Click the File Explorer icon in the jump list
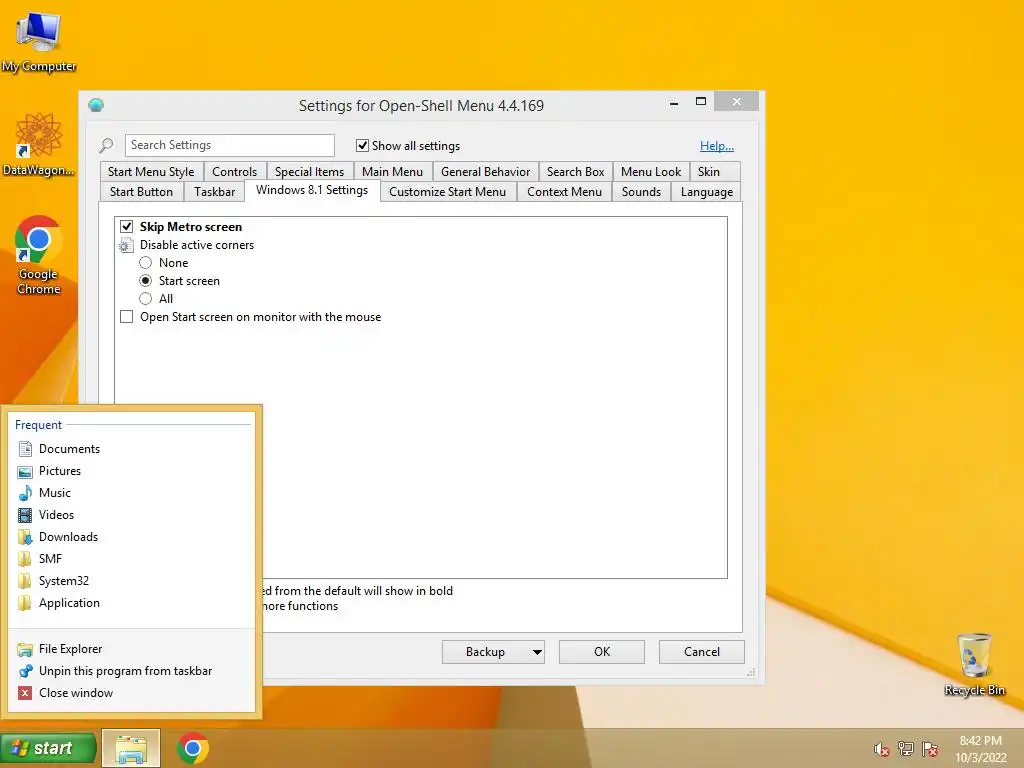1024x768 pixels. 25,649
